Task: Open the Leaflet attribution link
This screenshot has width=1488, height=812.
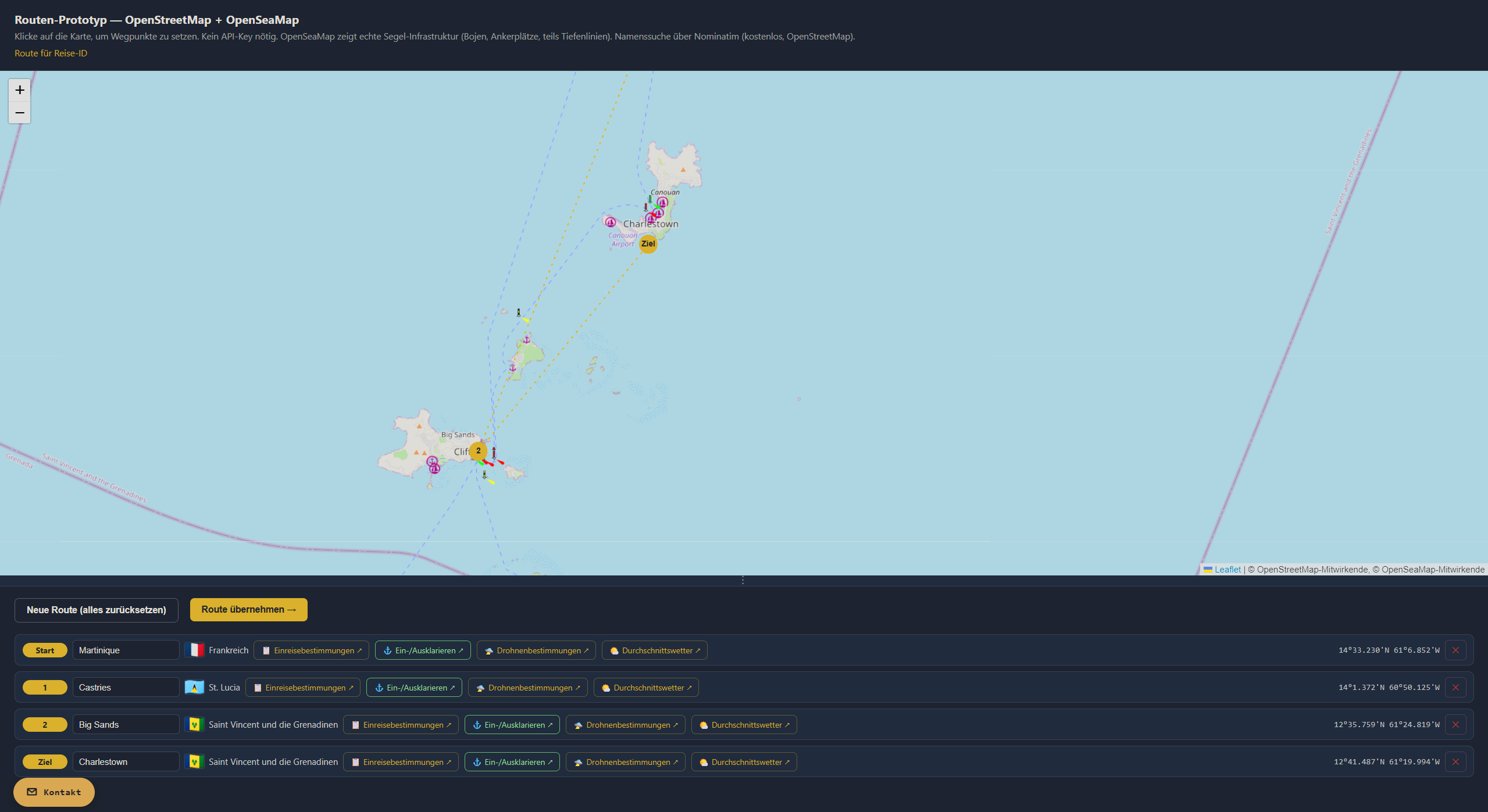Action: click(1227, 569)
